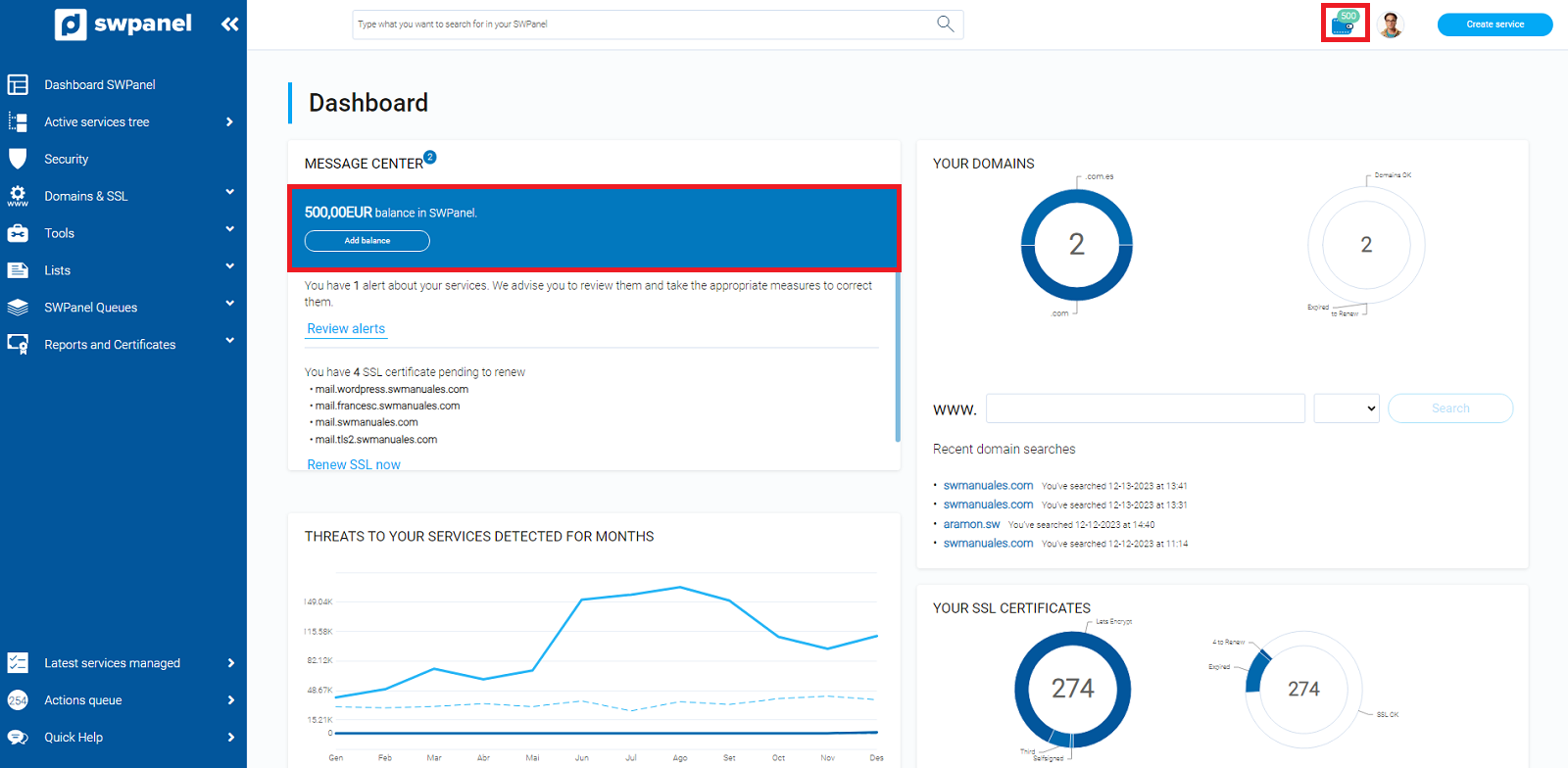Click the 500,00EUR balance text
Viewport: 1568px width, 768px height.
338,213
